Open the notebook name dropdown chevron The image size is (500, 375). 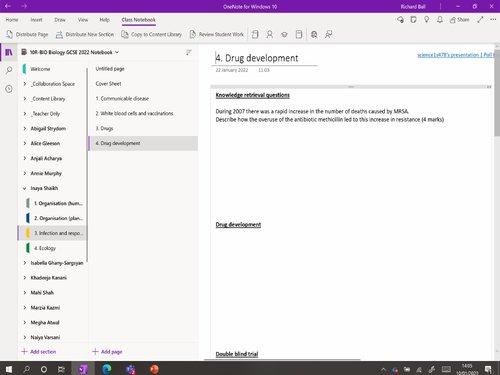pos(117,52)
